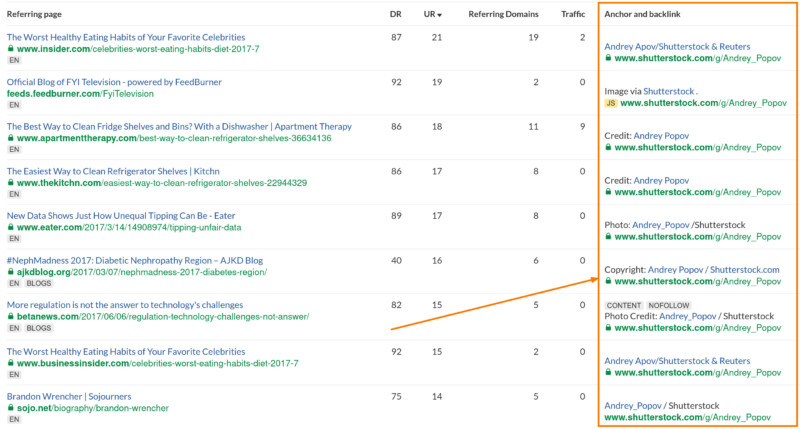Screen dimensions: 800x429
Task: Open the insider.com Worst Healthy Eating Habits title
Action: [126, 37]
